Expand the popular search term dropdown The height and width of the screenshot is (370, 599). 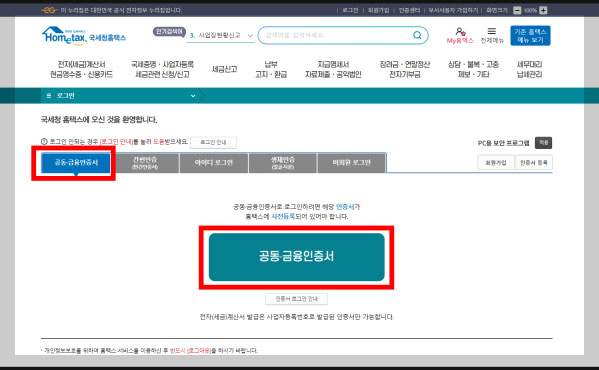click(x=250, y=36)
